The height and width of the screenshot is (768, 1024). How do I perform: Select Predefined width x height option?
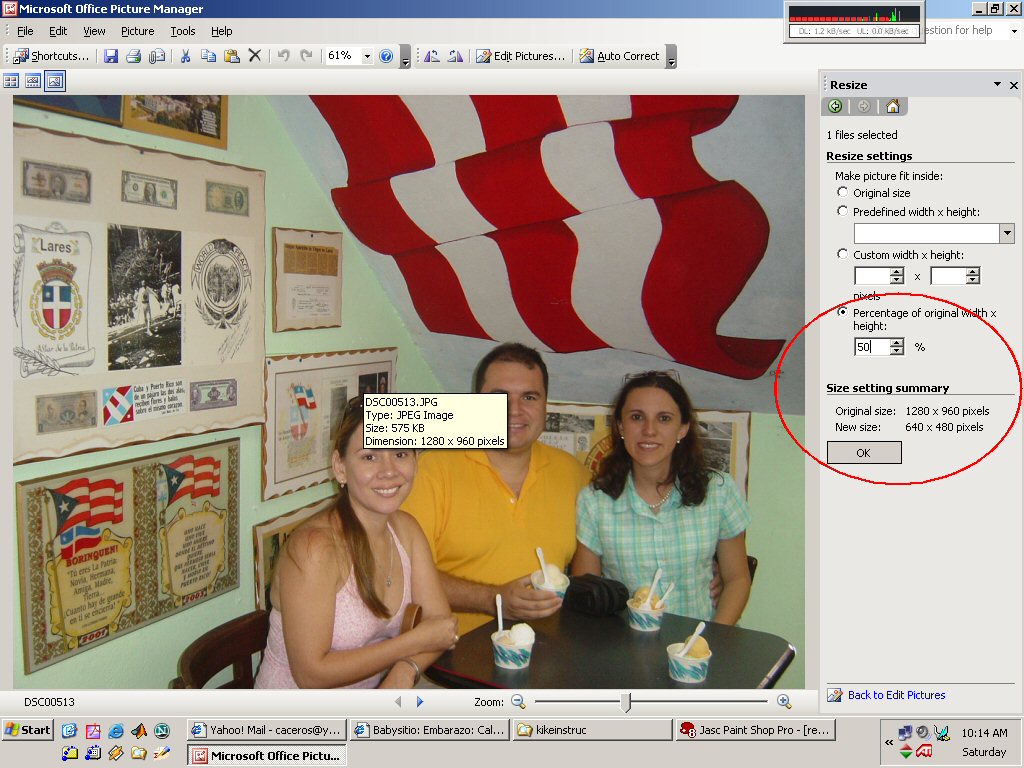[842, 211]
